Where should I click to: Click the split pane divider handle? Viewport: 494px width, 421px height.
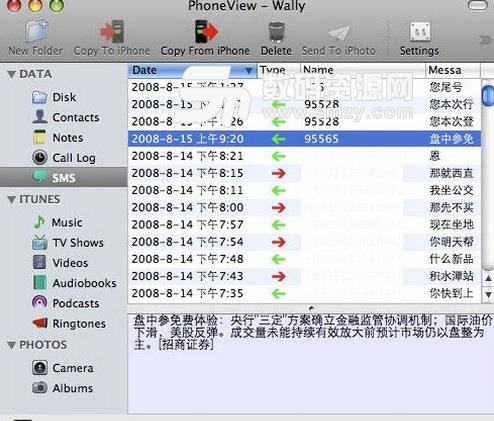[311, 308]
